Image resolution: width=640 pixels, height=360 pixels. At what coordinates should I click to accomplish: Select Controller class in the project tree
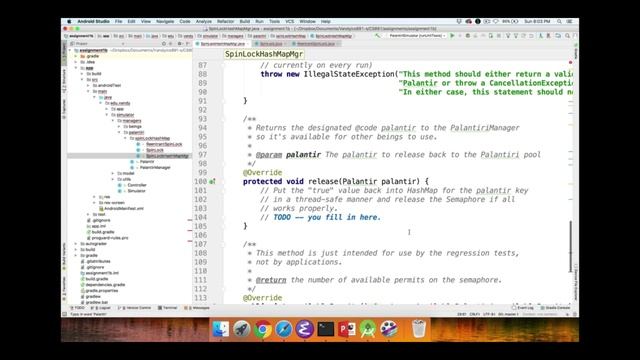pos(136,185)
